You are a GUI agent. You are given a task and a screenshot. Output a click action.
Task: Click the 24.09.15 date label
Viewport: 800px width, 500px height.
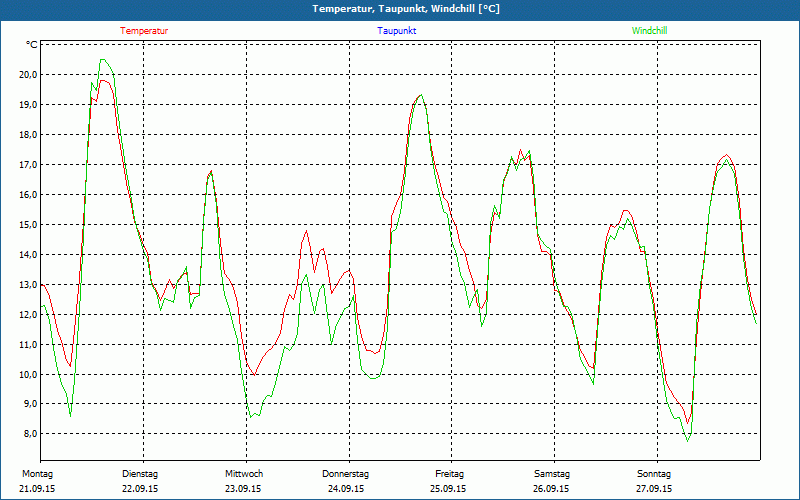click(346, 489)
